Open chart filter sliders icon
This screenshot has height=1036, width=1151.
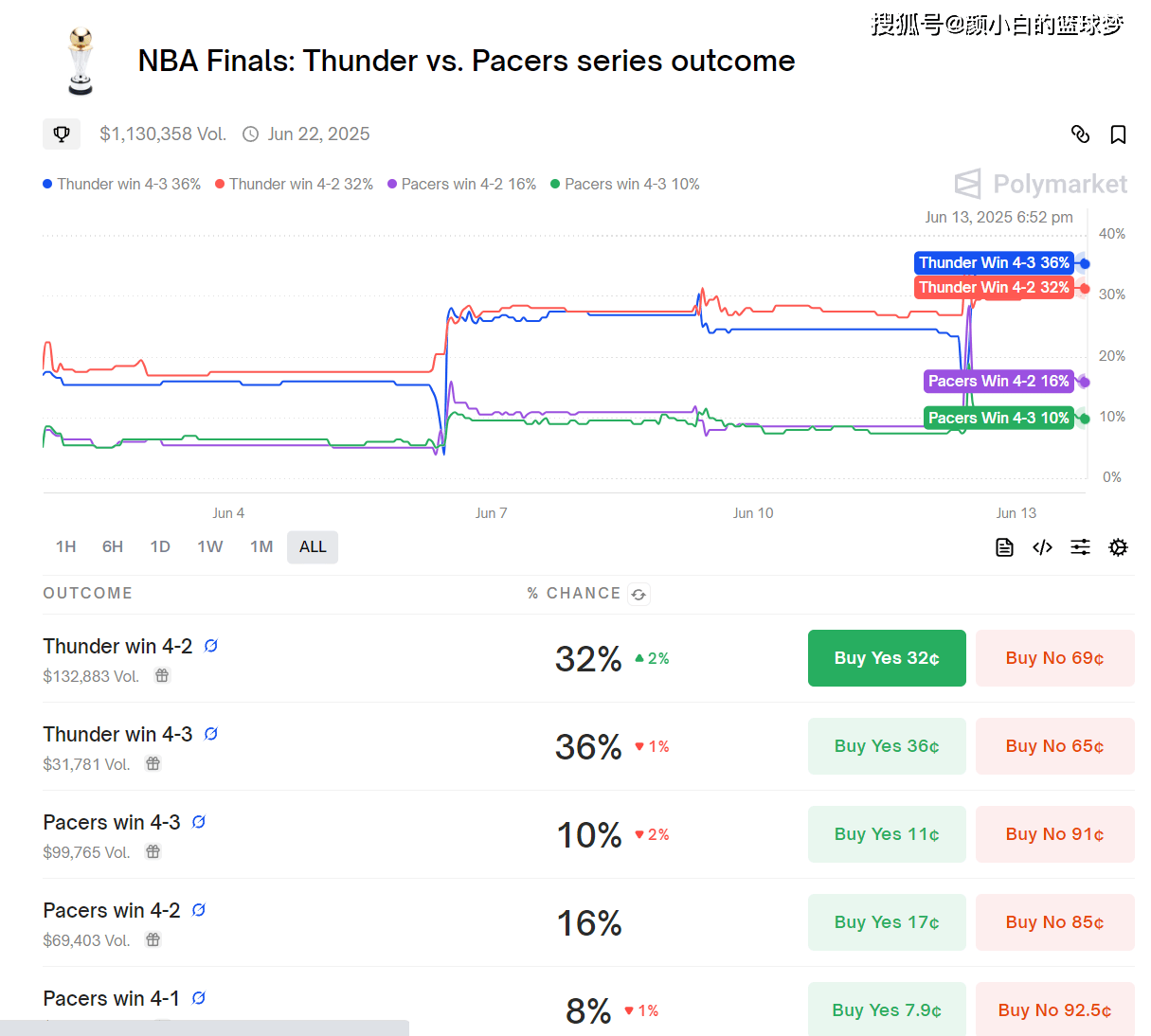point(1080,547)
